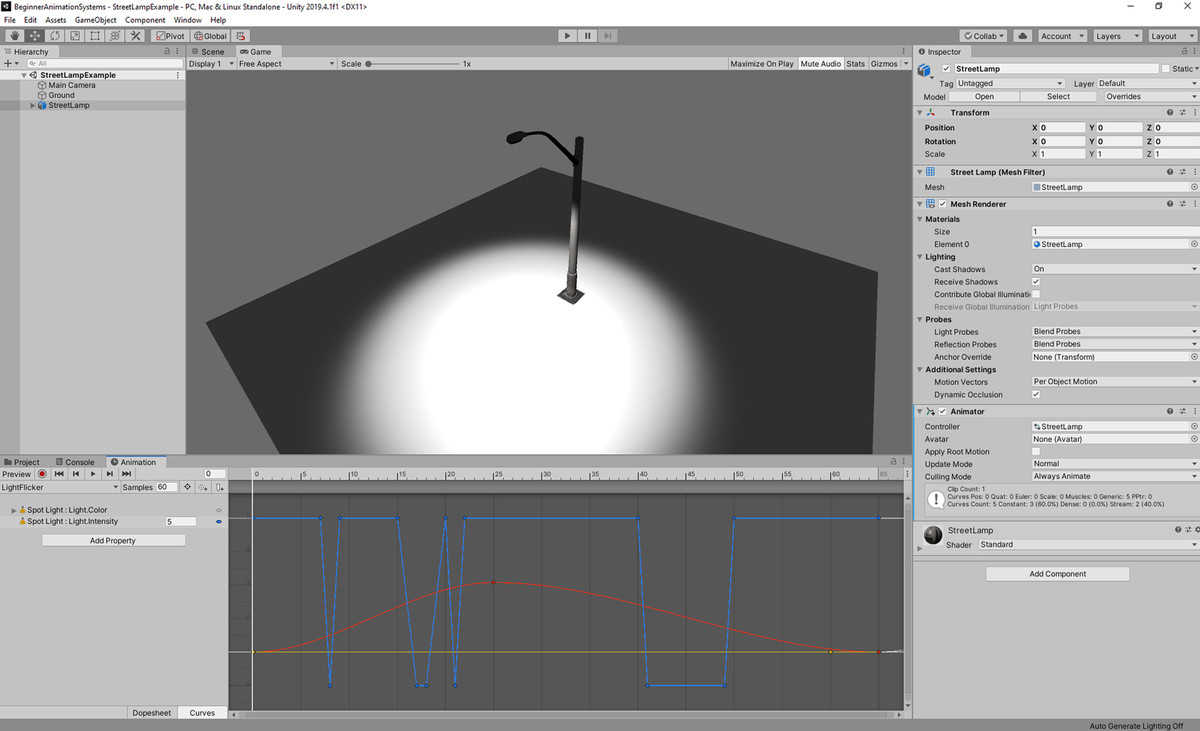1200x731 pixels.
Task: Switch to the Scene tab
Action: tap(208, 52)
